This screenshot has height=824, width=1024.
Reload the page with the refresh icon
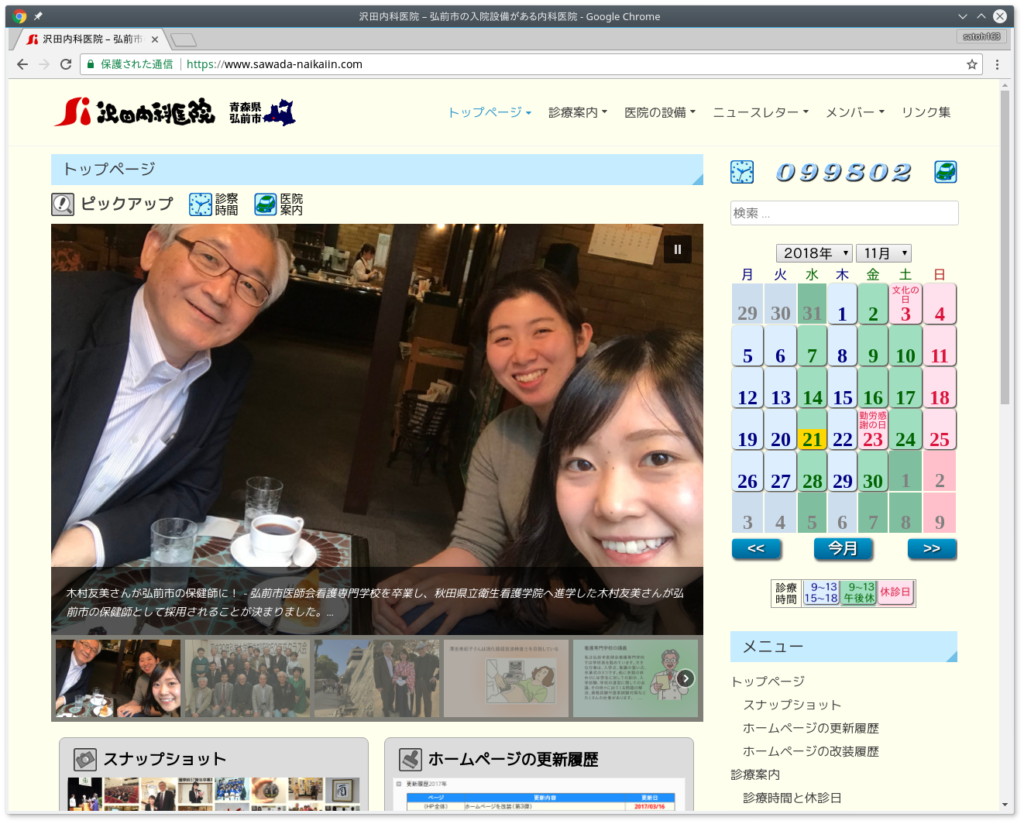(65, 64)
